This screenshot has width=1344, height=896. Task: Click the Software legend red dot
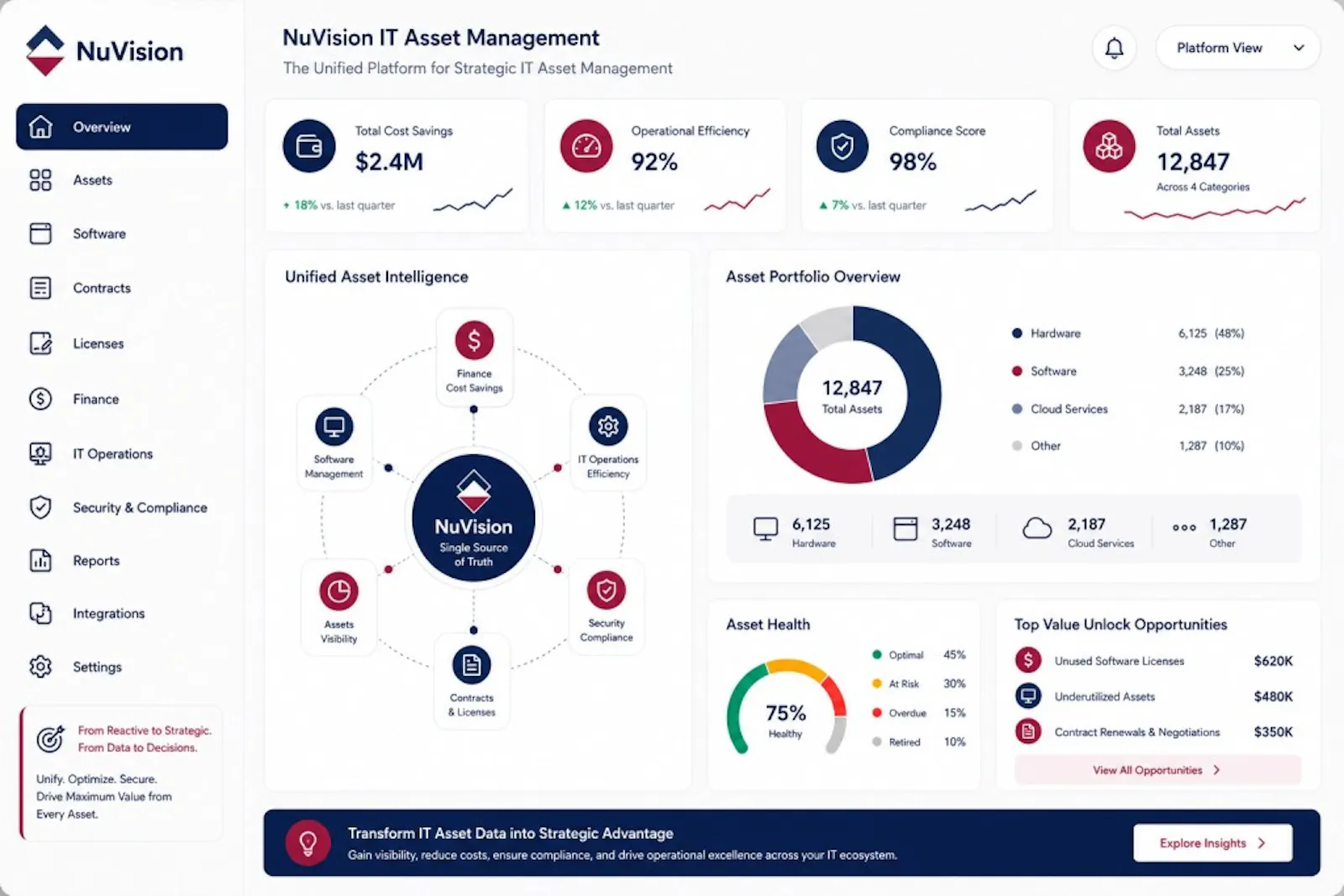[1017, 371]
